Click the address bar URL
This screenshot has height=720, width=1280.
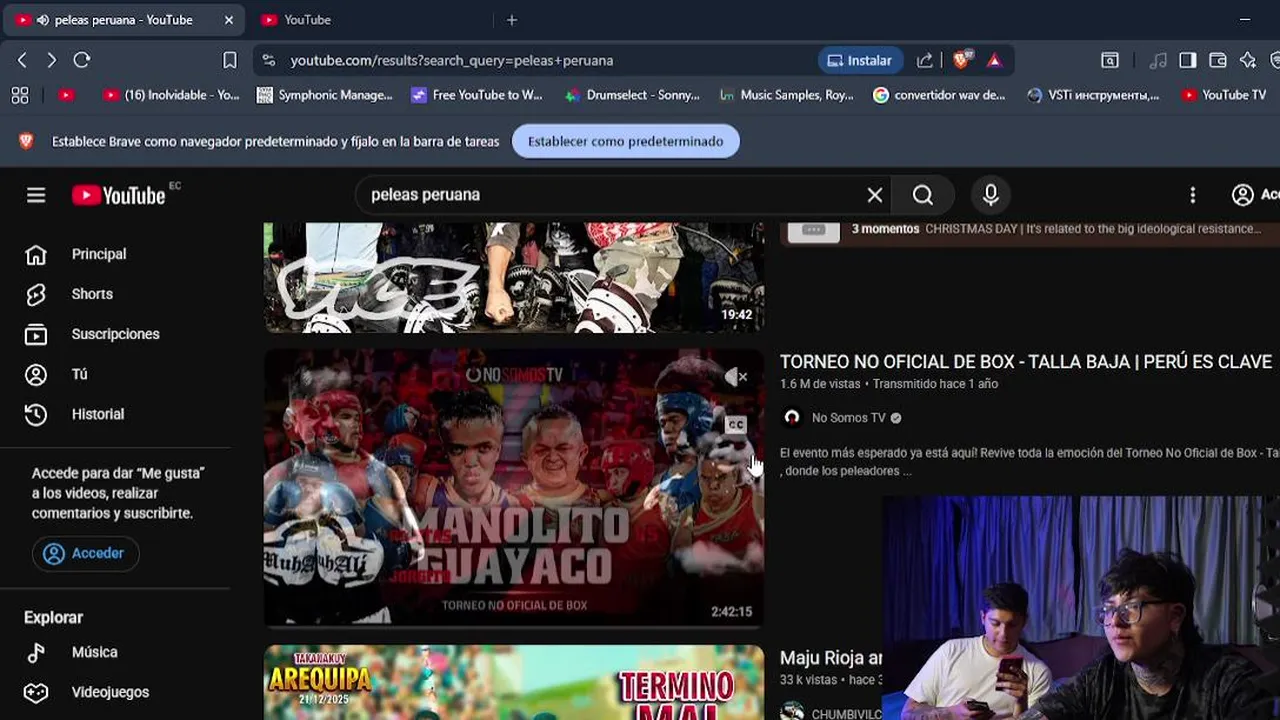[x=451, y=60]
